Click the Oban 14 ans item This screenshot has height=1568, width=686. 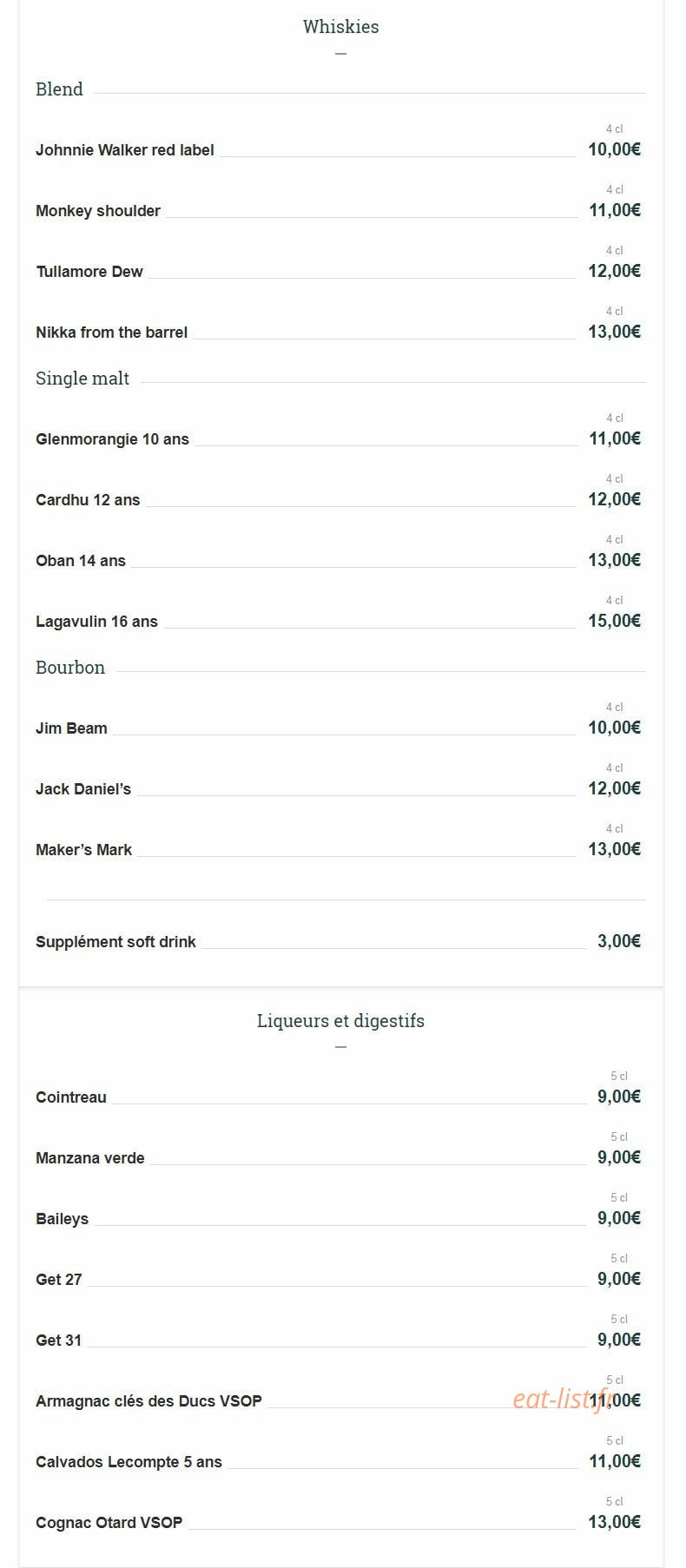pos(81,561)
